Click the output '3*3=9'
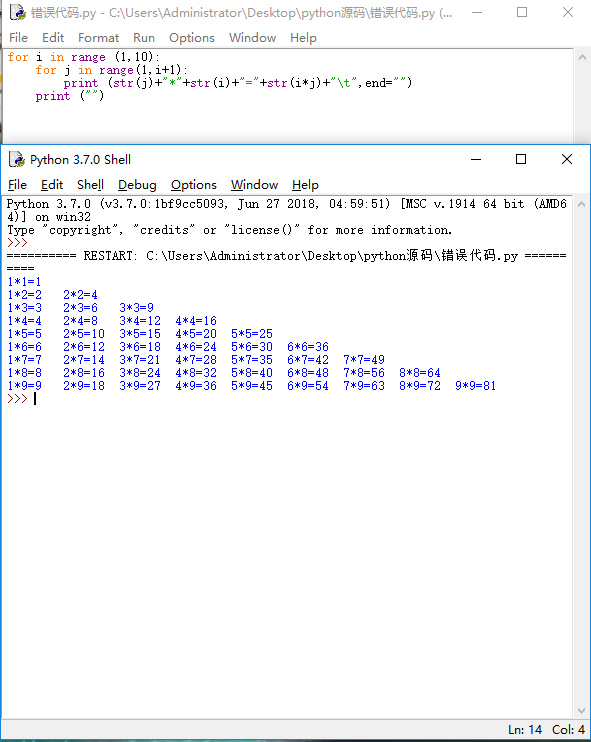 tap(136, 308)
